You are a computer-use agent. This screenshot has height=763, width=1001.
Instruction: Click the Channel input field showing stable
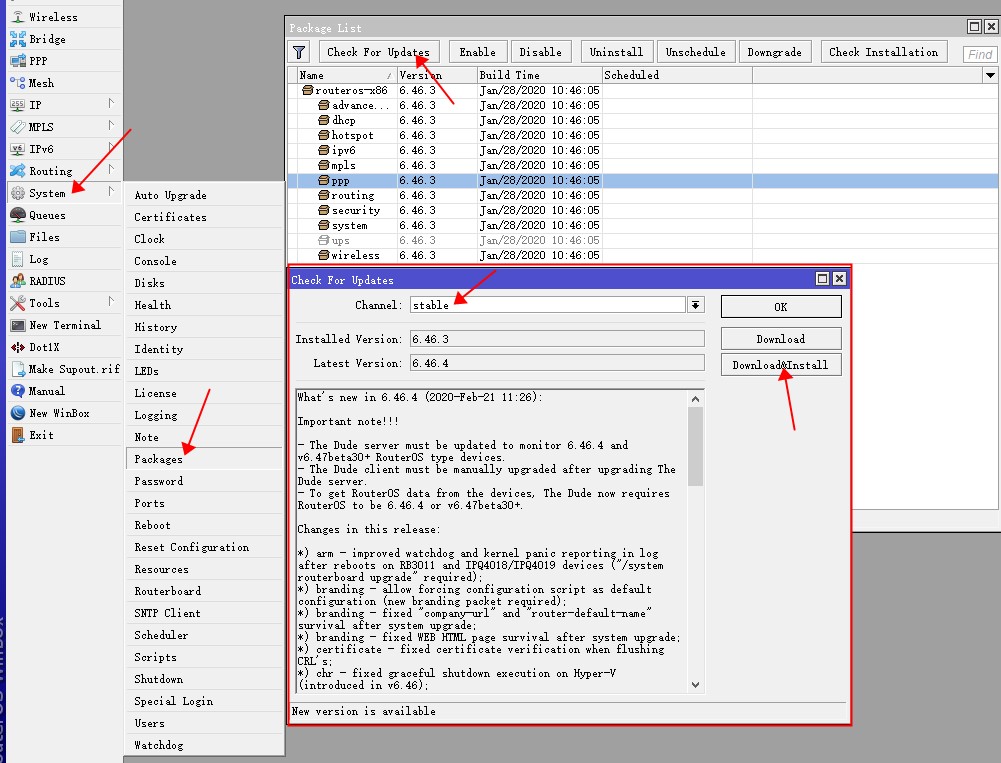[x=548, y=305]
